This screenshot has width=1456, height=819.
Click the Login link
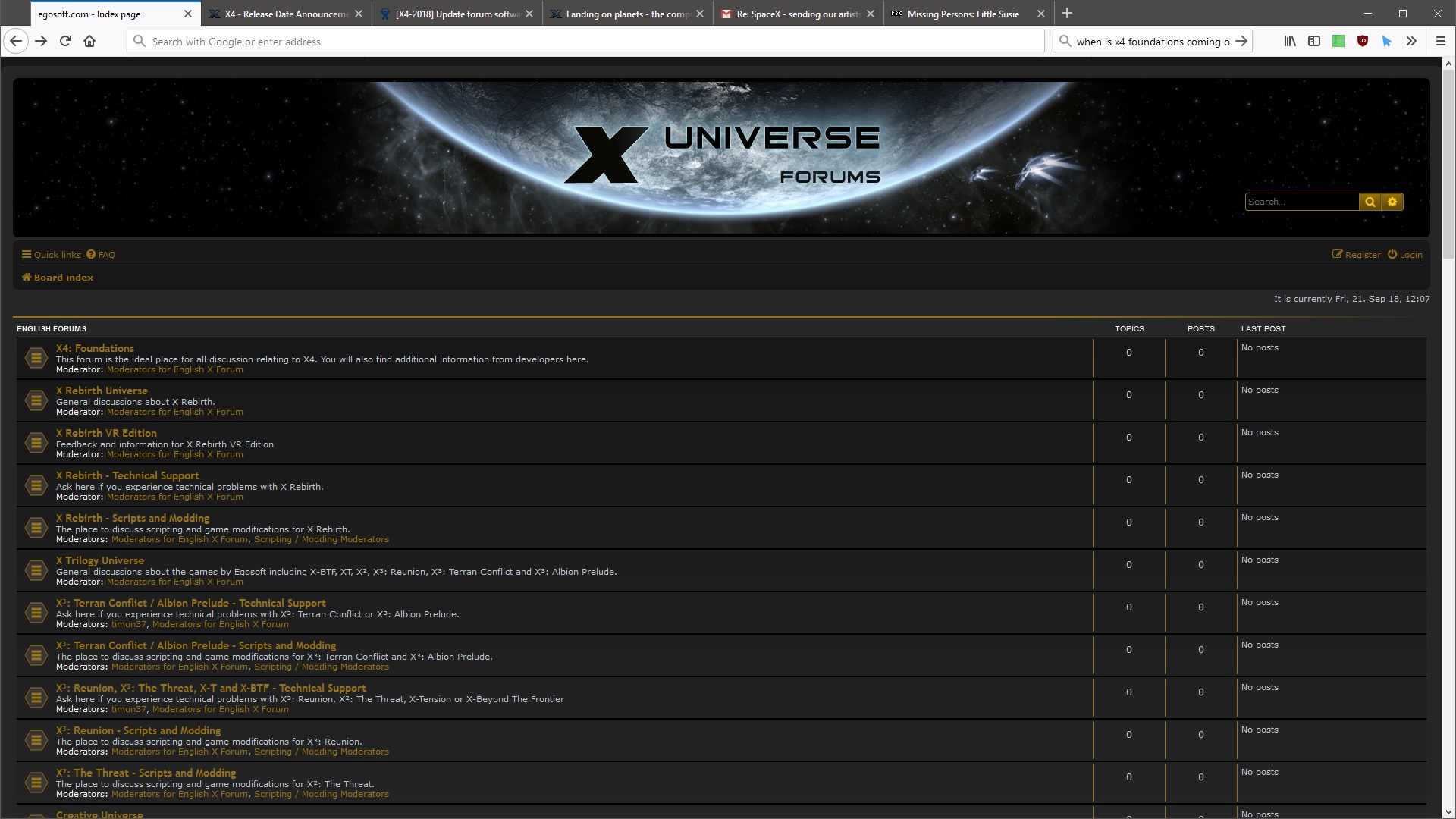point(1405,255)
